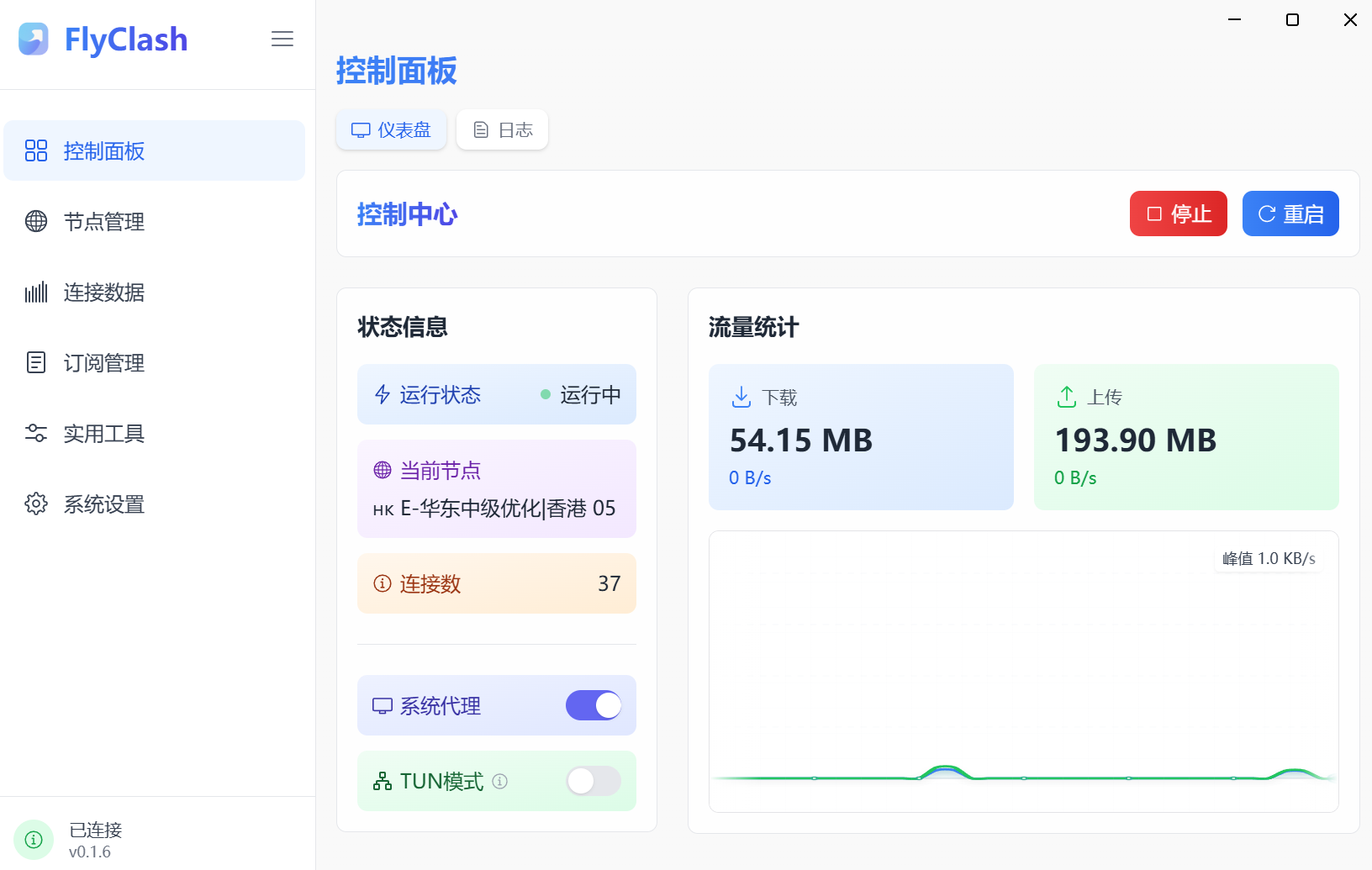Click the info icon next to TUN模式

(499, 781)
